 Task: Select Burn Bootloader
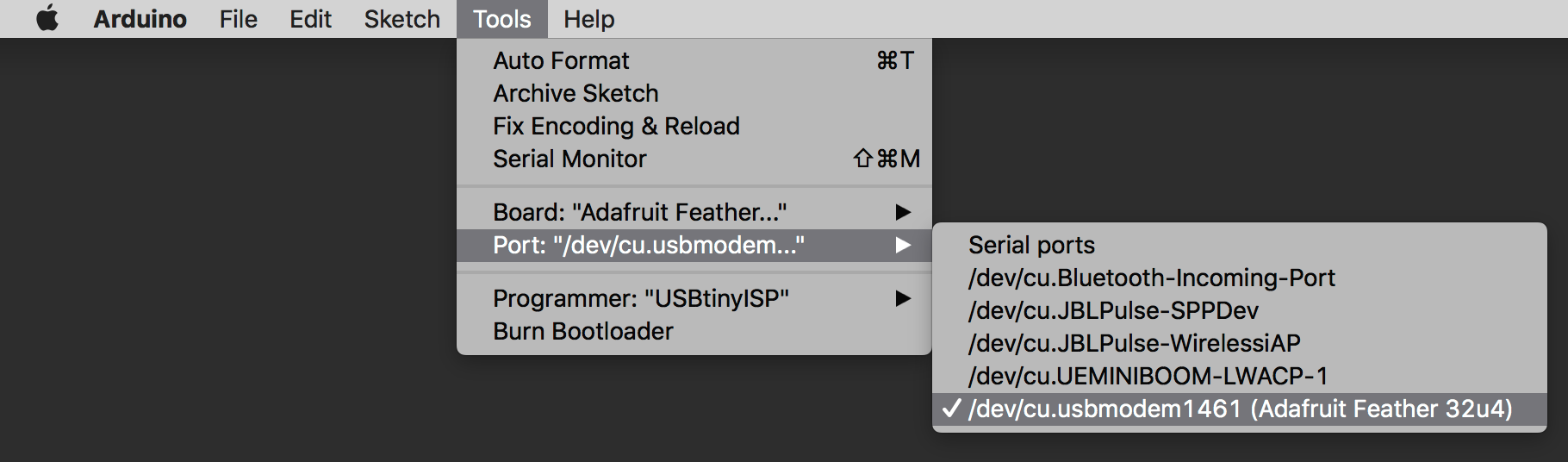click(583, 331)
